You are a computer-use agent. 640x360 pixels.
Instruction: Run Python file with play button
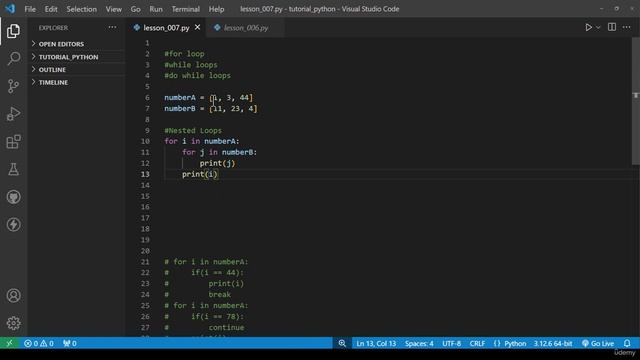pyautogui.click(x=588, y=27)
